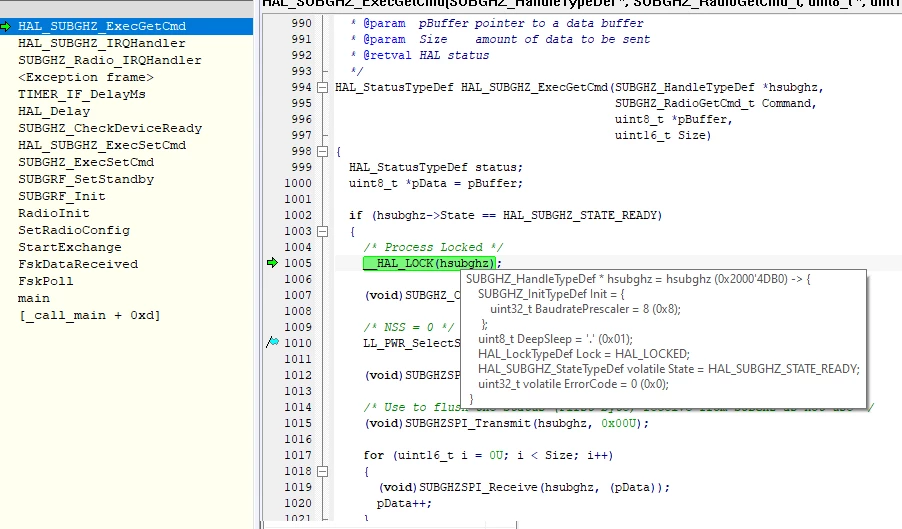Click the for loop header on line 1017
Screen dimensions: 902x529
[488, 455]
